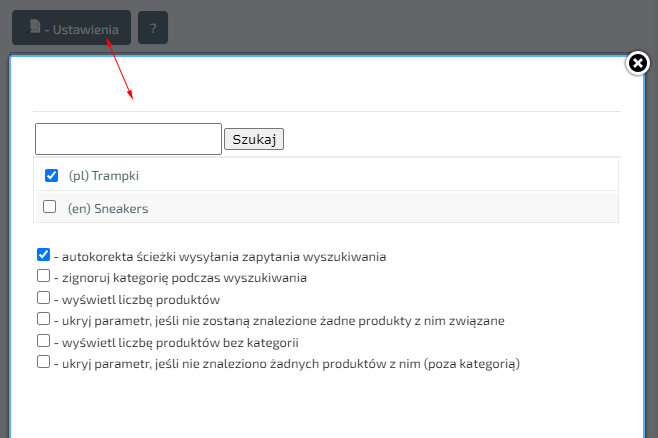658x438 pixels.
Task: Open the Ustawienia settings button
Action: 72,28
